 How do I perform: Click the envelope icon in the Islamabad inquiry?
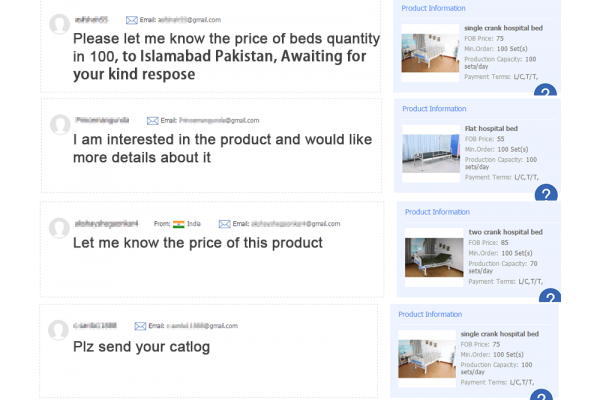(x=131, y=20)
